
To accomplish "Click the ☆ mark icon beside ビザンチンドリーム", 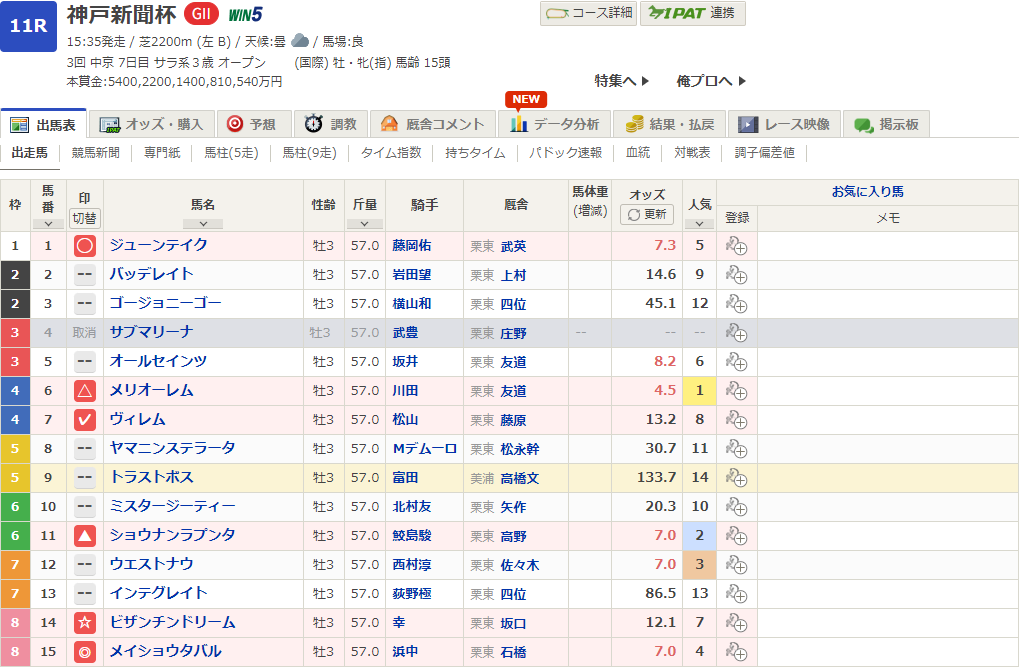I will pyautogui.click(x=84, y=623).
